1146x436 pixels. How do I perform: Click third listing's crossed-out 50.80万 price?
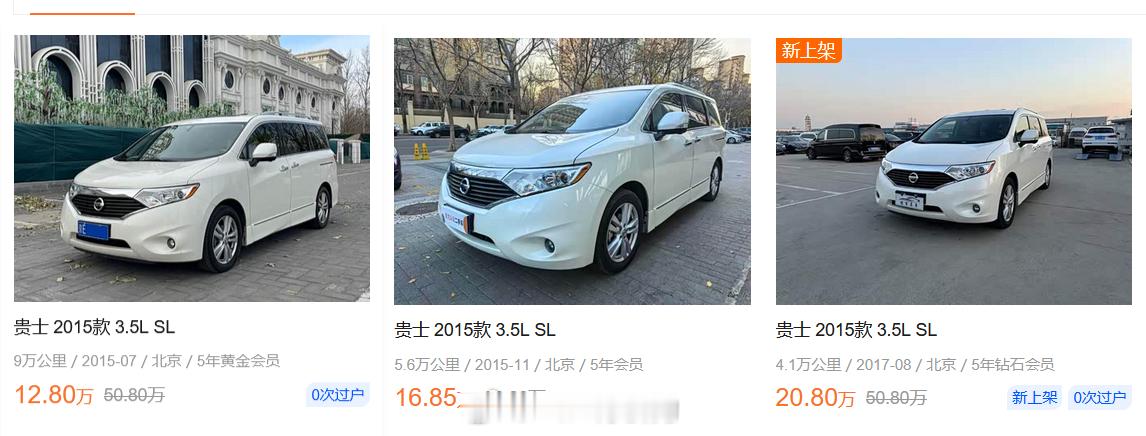click(x=897, y=398)
